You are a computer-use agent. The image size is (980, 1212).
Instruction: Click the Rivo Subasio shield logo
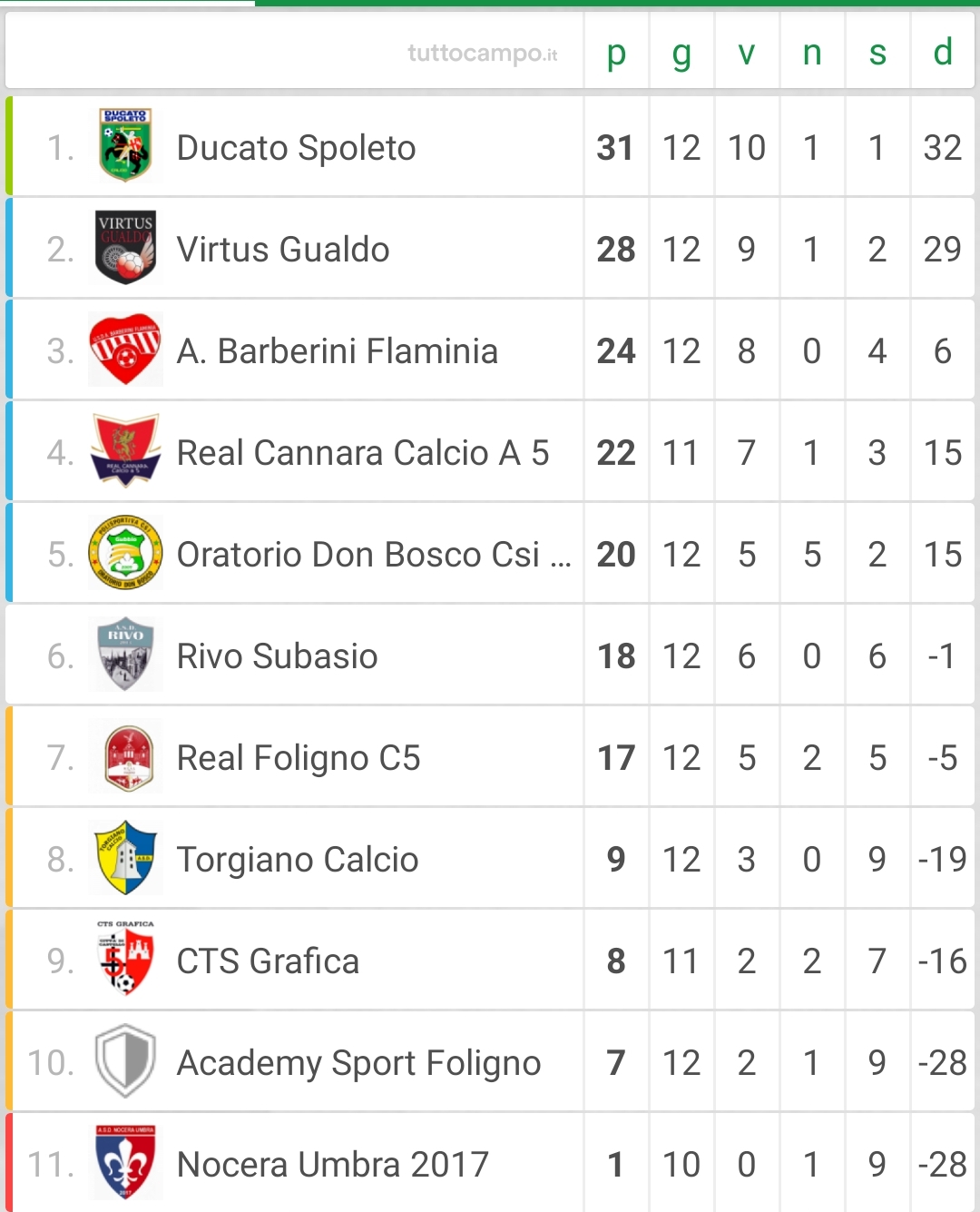pyautogui.click(x=125, y=654)
